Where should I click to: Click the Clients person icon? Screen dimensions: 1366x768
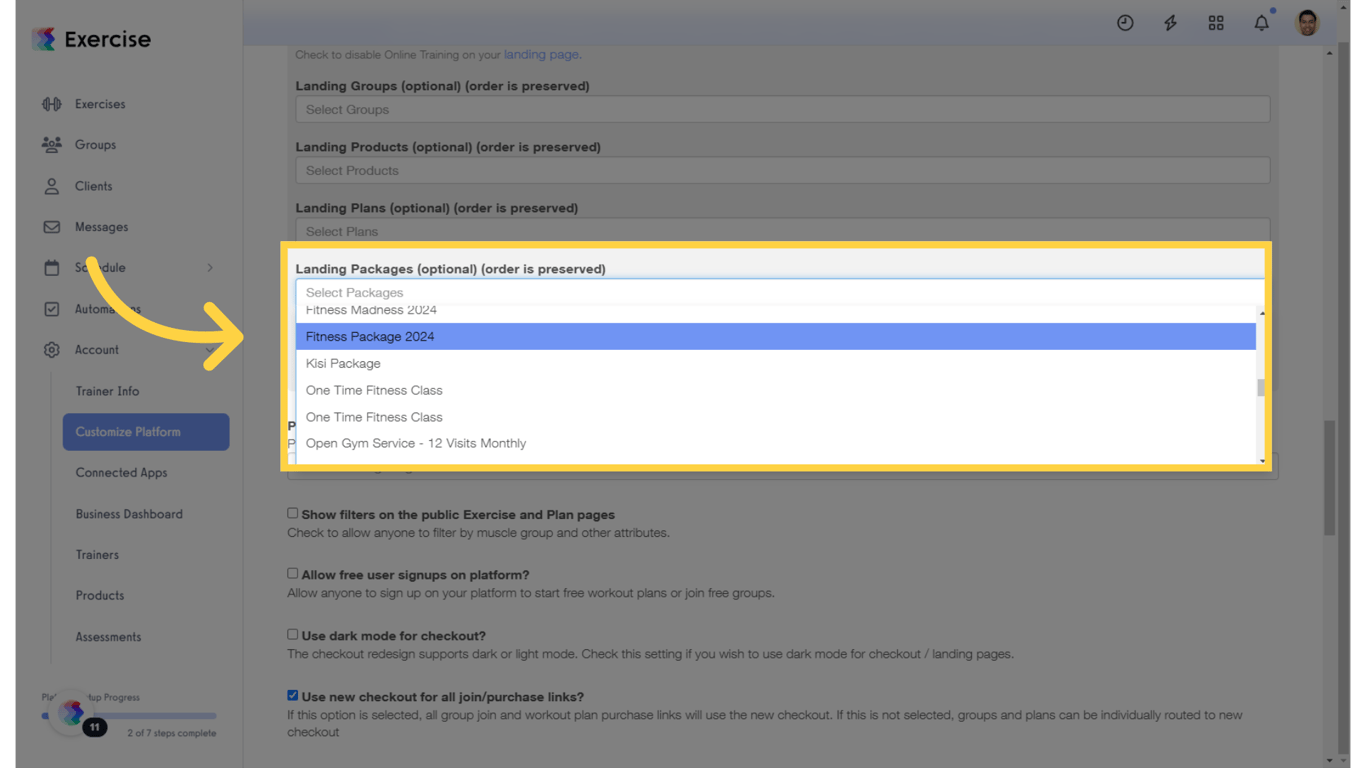coord(52,186)
